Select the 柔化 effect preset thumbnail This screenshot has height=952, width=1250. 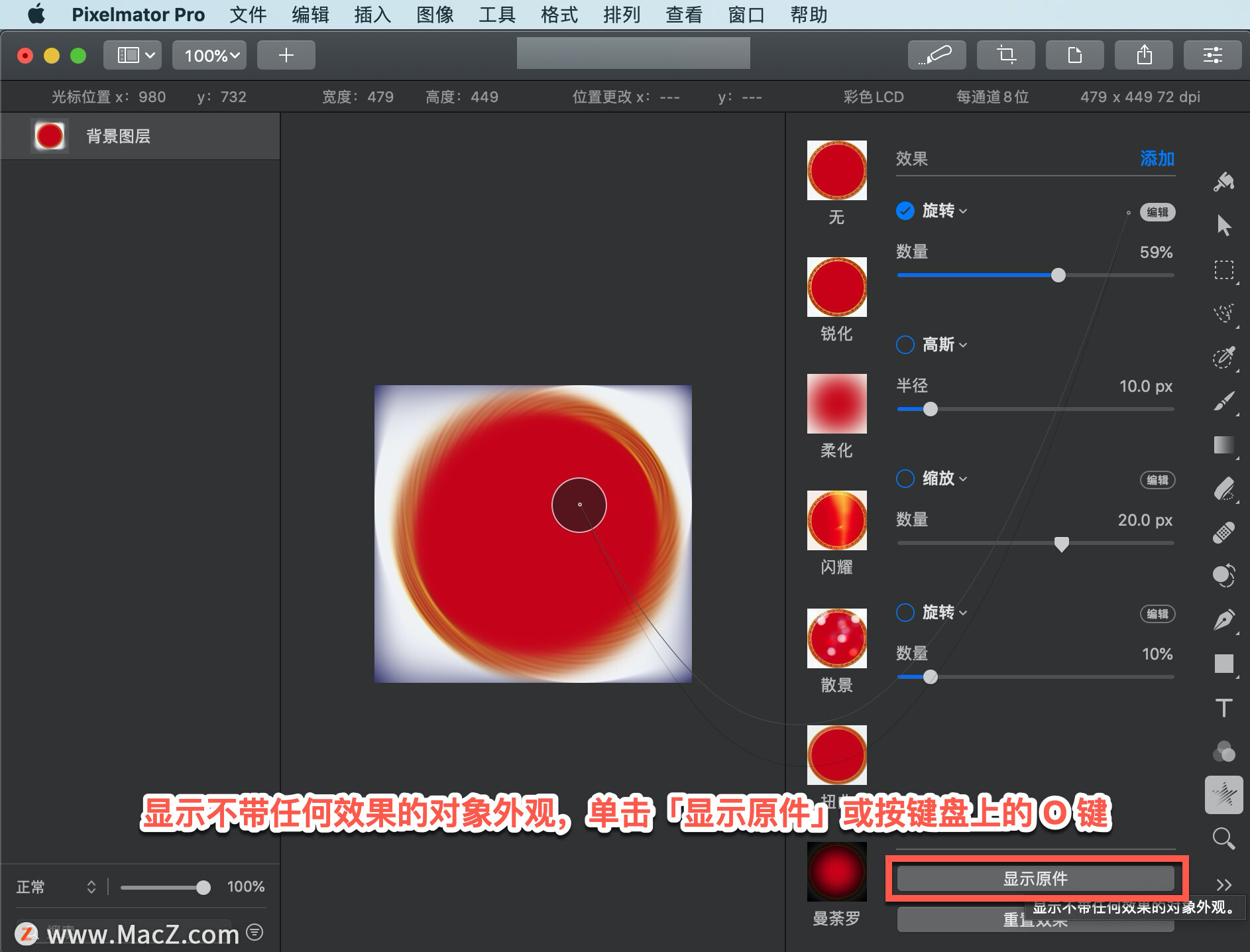tap(836, 404)
